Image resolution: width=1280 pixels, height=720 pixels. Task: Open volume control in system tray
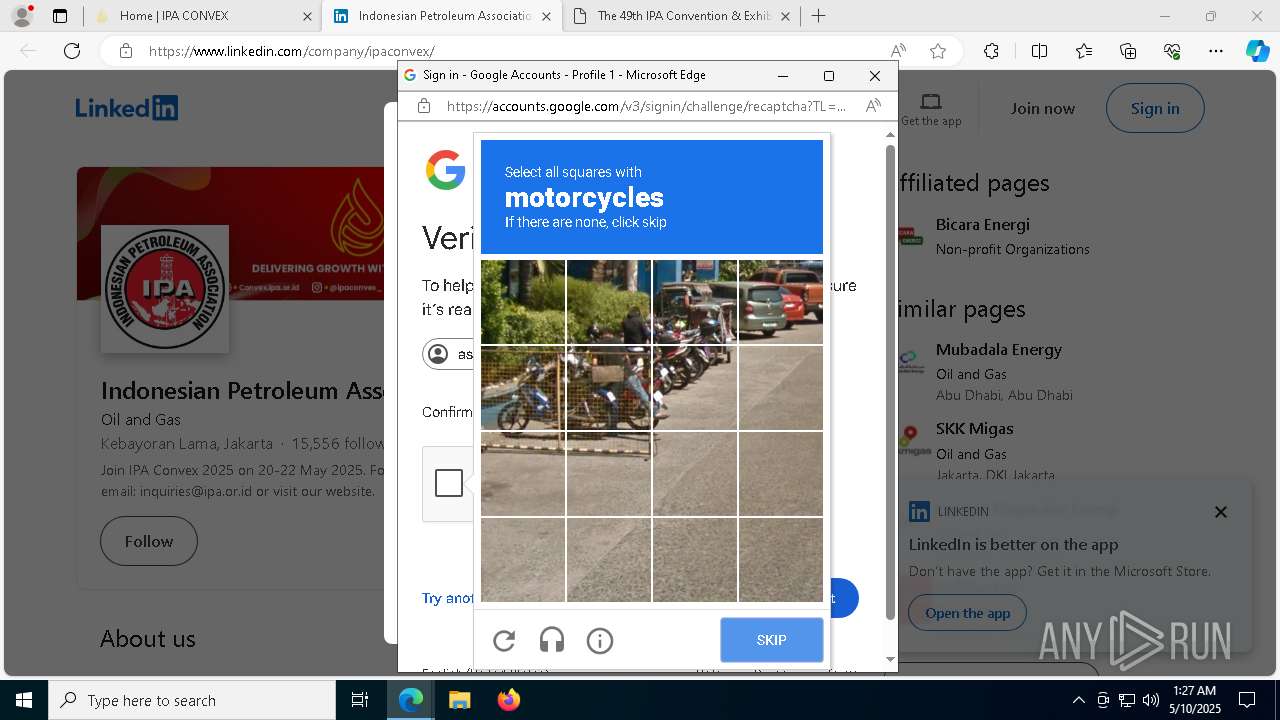point(1150,700)
